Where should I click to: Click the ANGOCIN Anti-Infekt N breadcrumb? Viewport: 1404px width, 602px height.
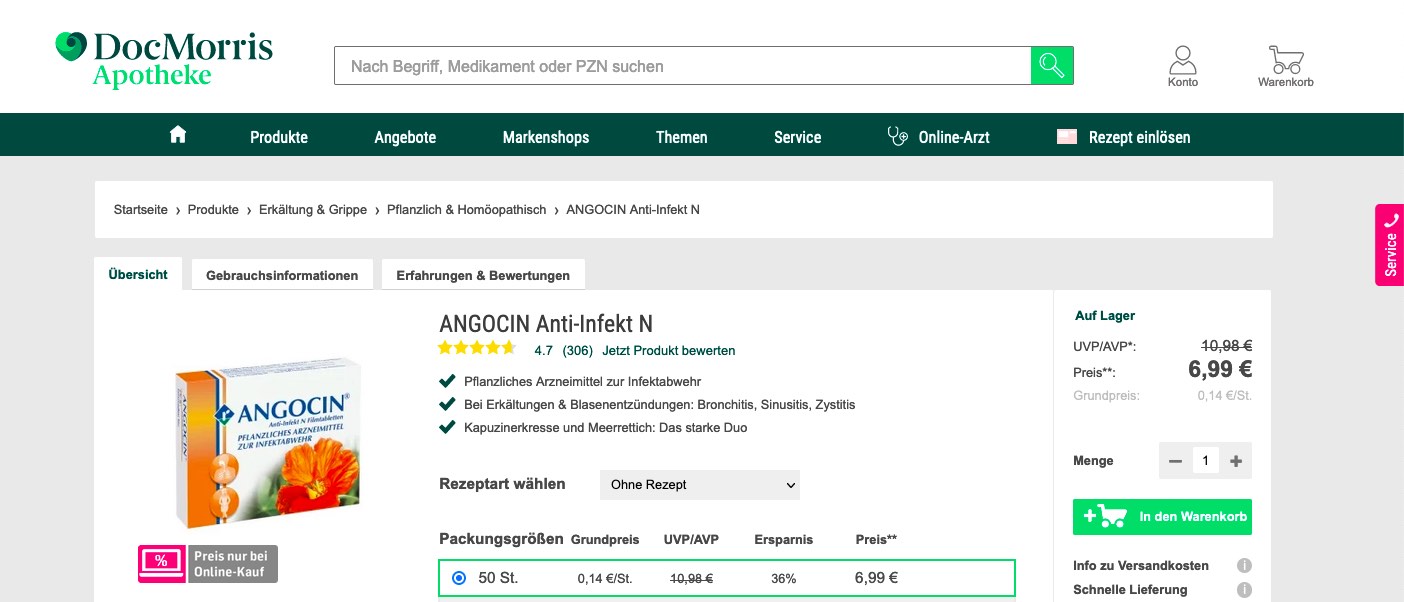click(633, 210)
